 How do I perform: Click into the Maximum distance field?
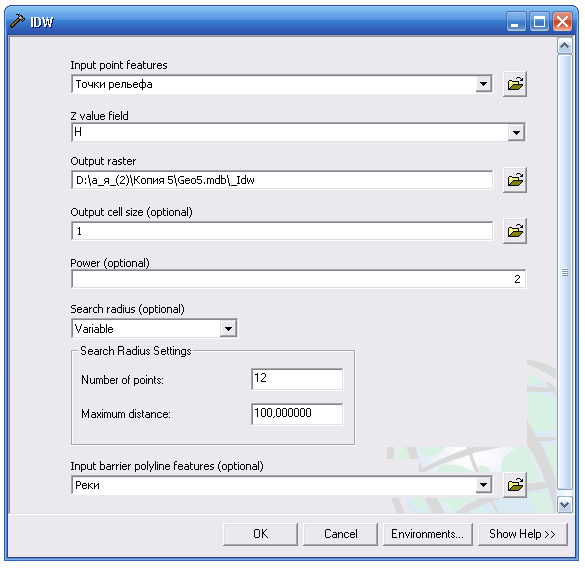[x=297, y=413]
